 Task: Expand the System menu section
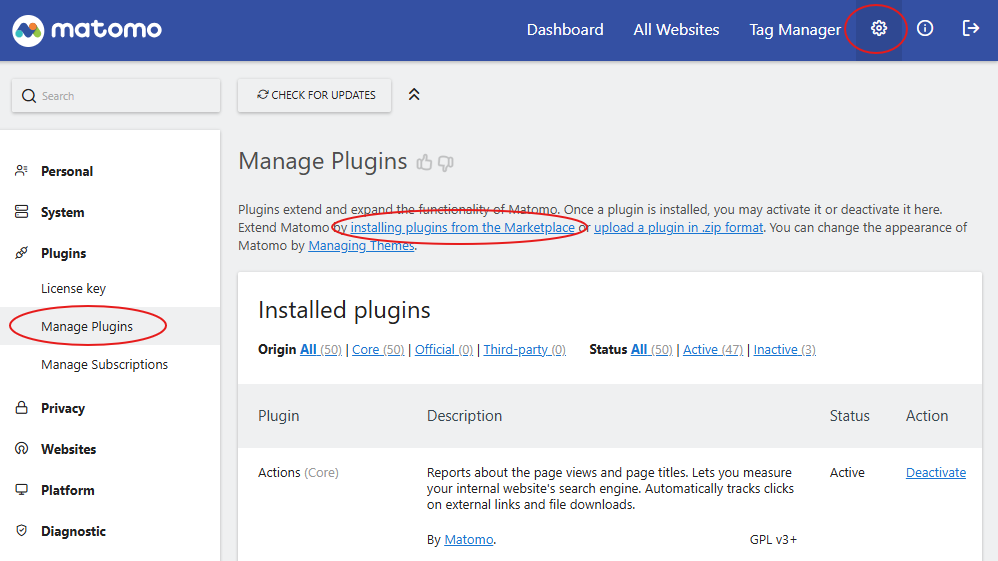pos(62,212)
